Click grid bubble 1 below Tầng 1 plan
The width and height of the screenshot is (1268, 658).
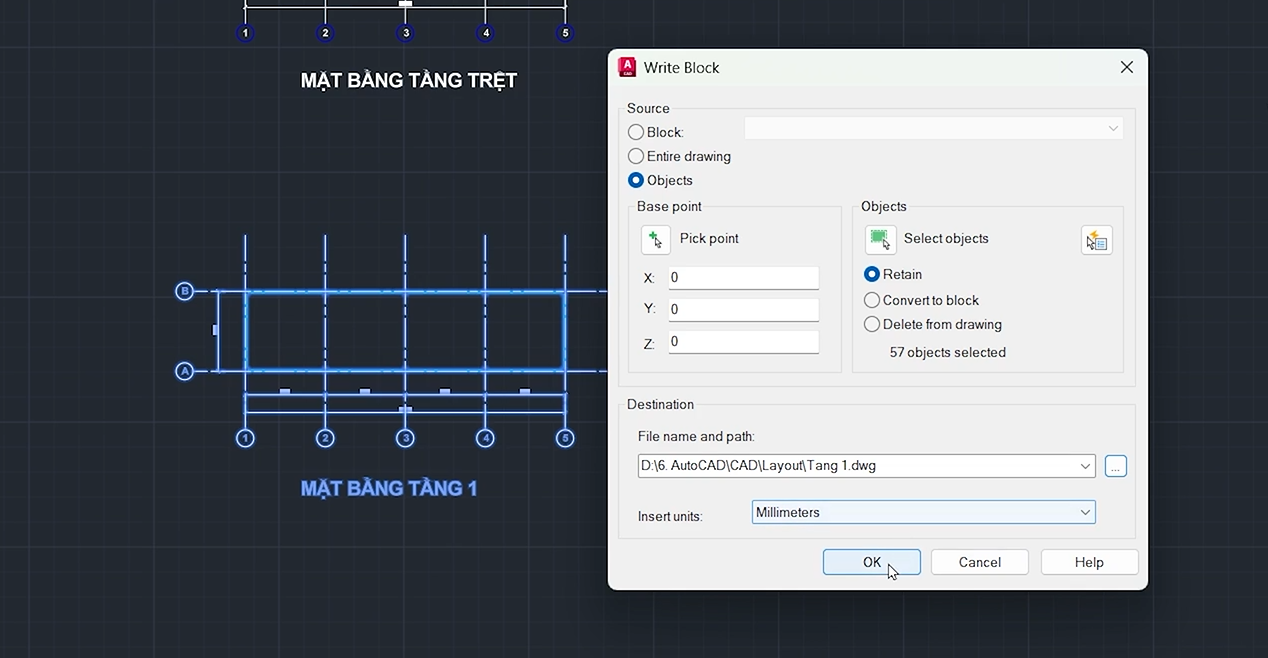point(245,438)
